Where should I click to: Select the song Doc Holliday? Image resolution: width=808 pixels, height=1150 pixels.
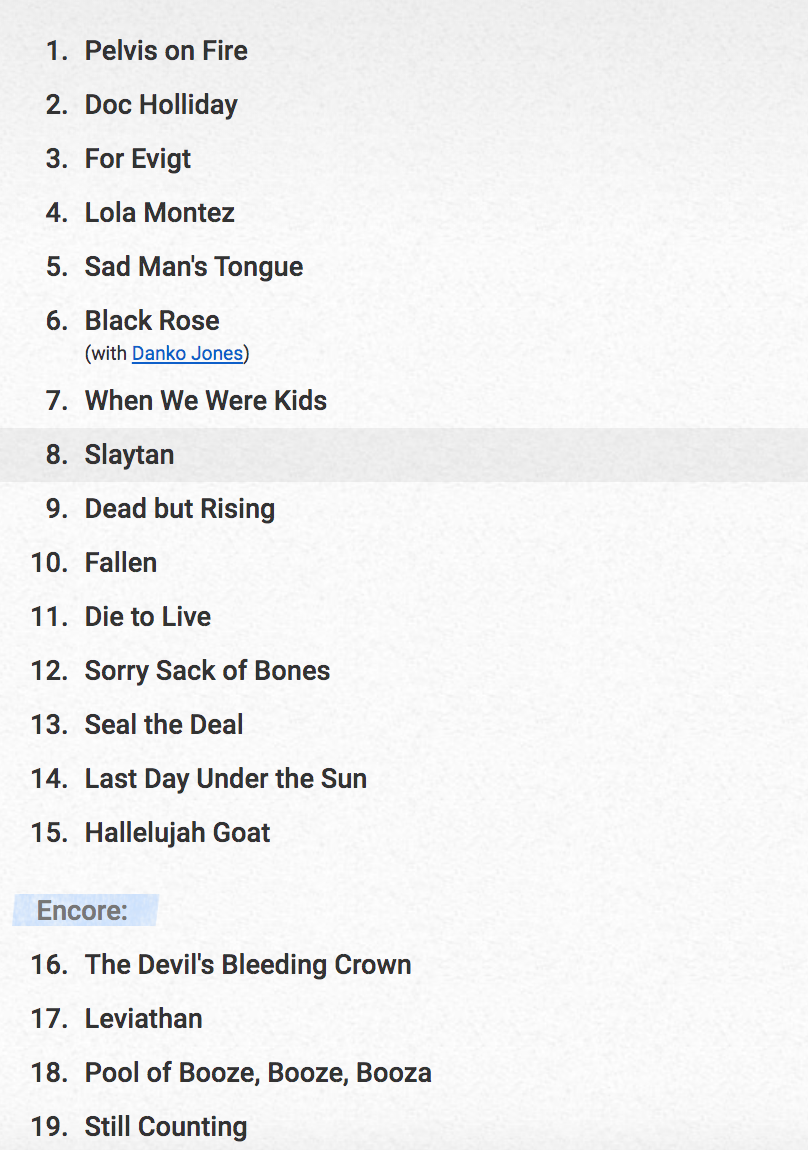coord(161,105)
